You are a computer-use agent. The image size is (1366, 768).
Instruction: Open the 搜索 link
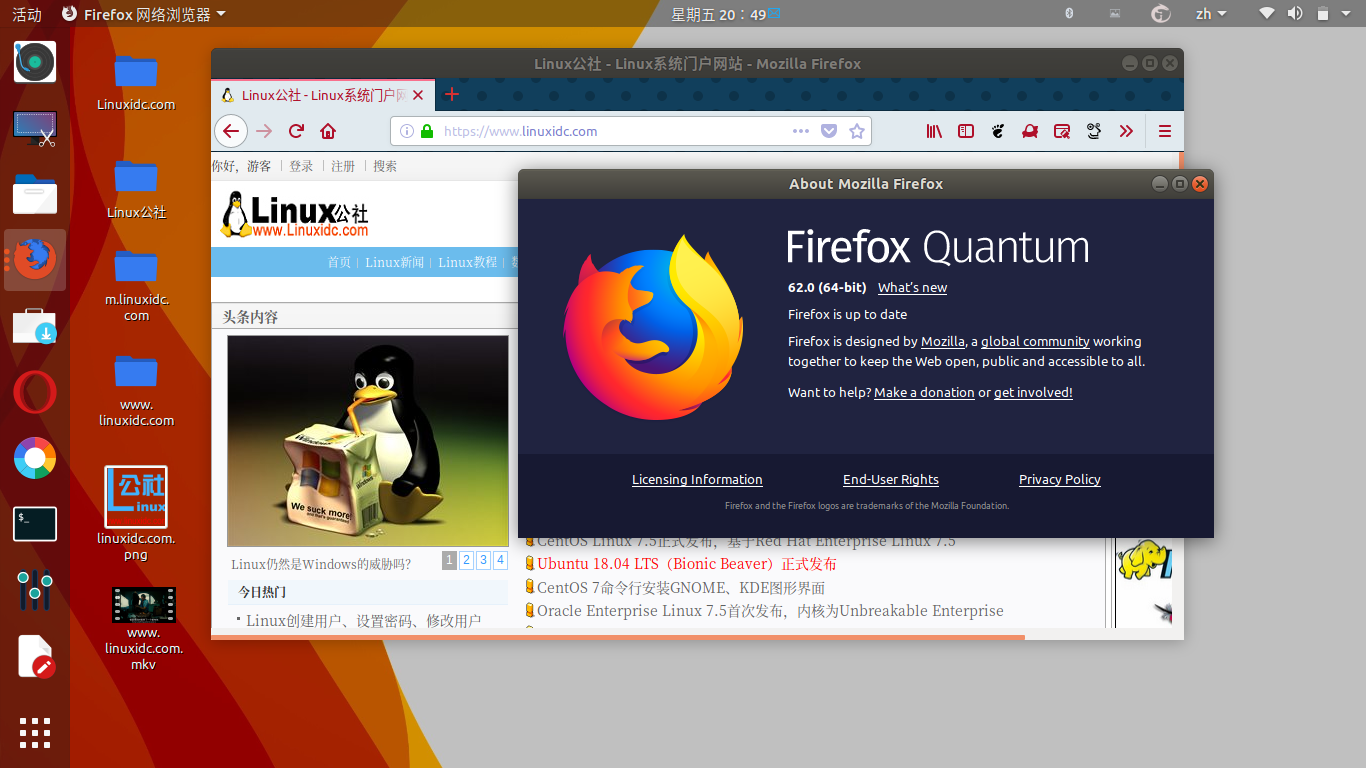pyautogui.click(x=385, y=166)
